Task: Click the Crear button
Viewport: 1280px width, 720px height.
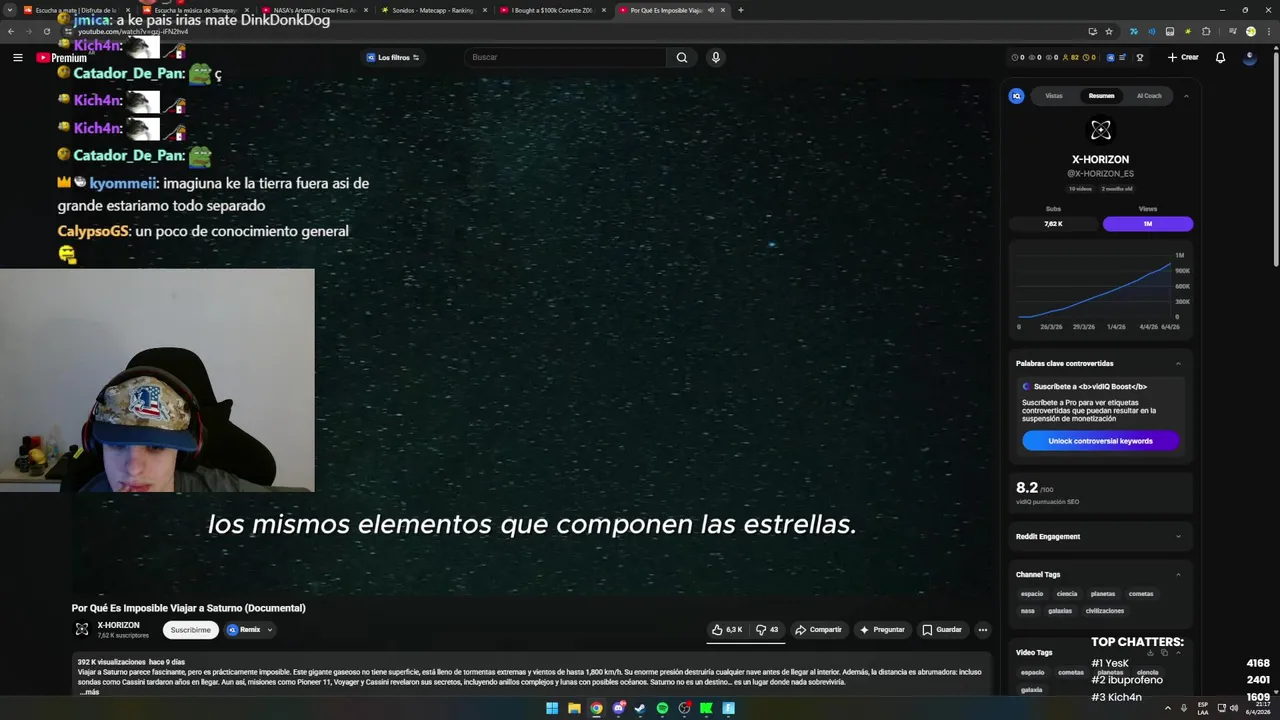Action: 1183,57
